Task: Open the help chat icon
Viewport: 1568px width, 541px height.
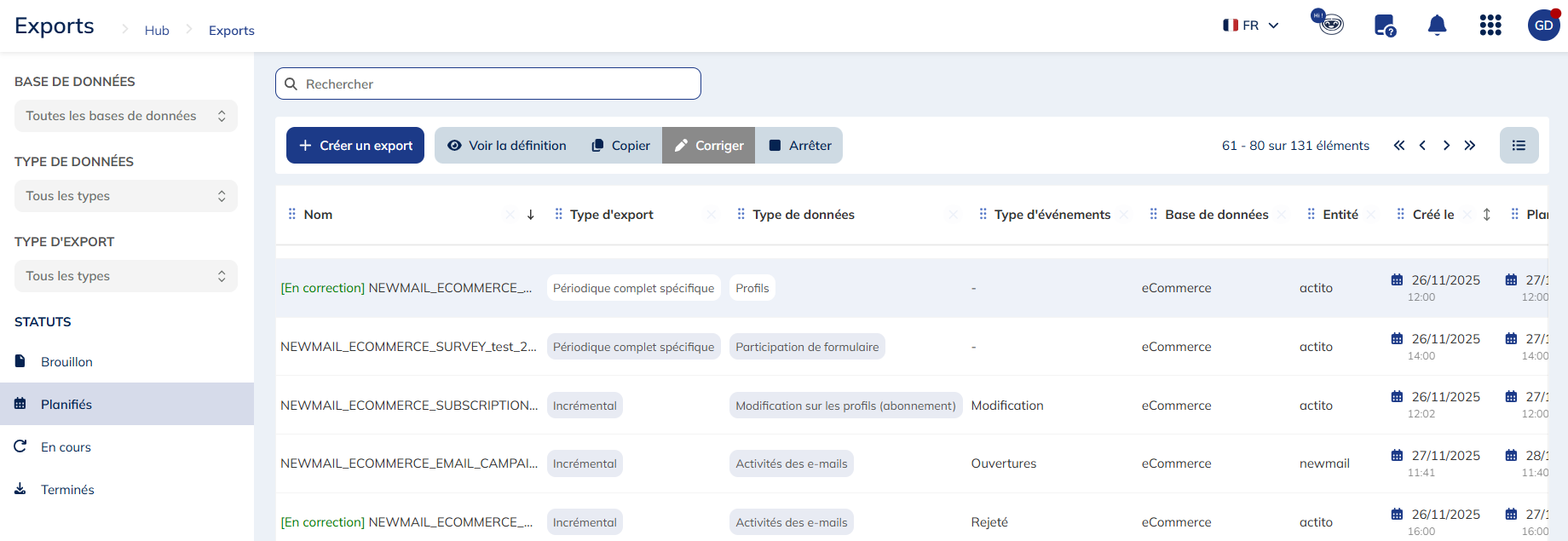Action: (1385, 26)
